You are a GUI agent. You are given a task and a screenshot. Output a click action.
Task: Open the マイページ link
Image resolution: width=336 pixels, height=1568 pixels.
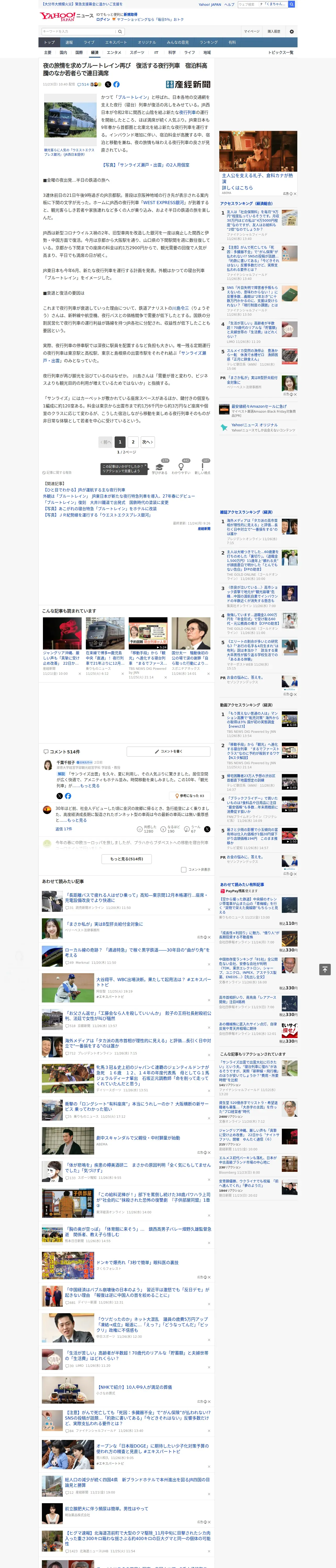tap(252, 32)
